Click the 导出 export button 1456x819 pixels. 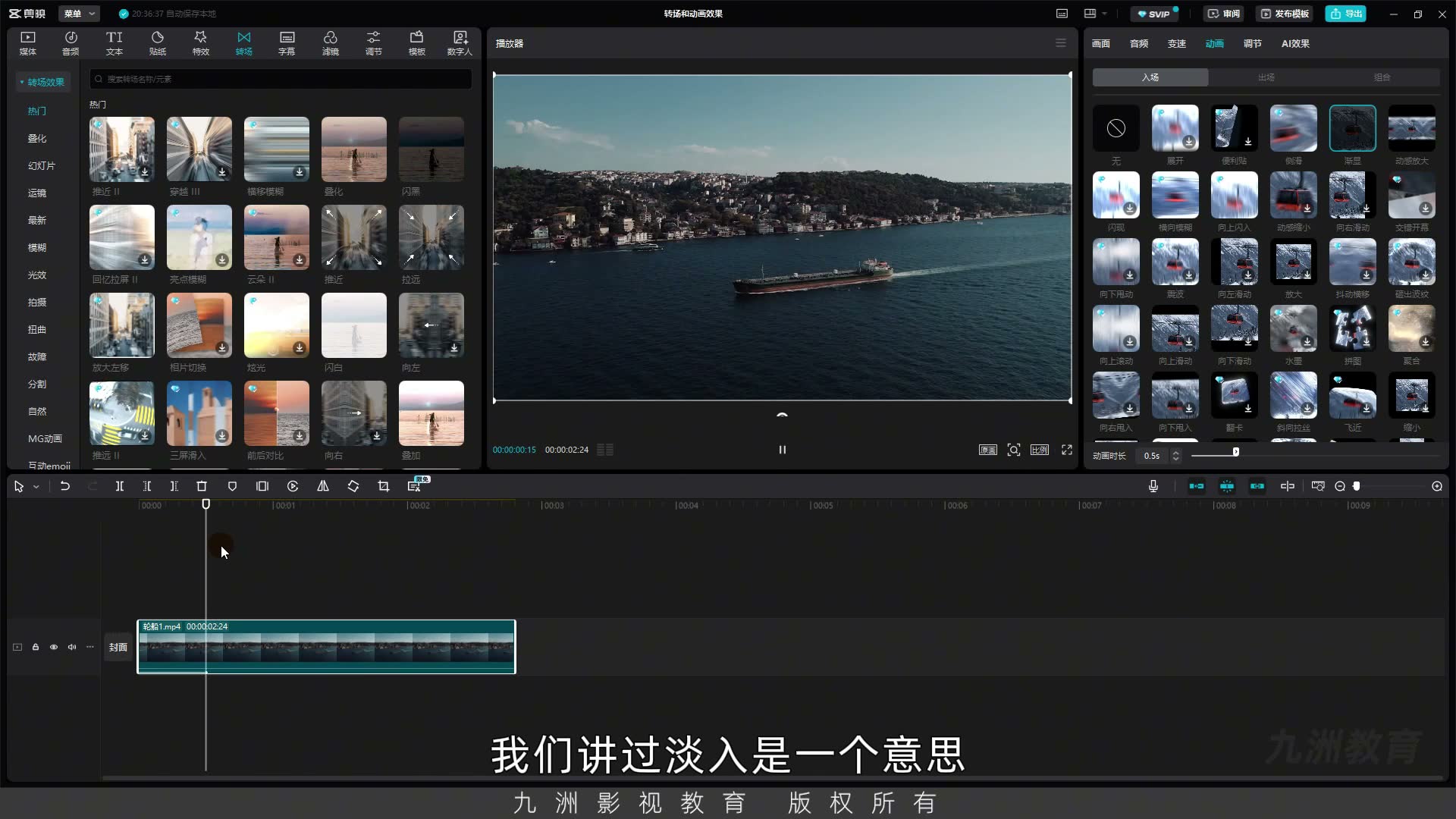[1346, 14]
